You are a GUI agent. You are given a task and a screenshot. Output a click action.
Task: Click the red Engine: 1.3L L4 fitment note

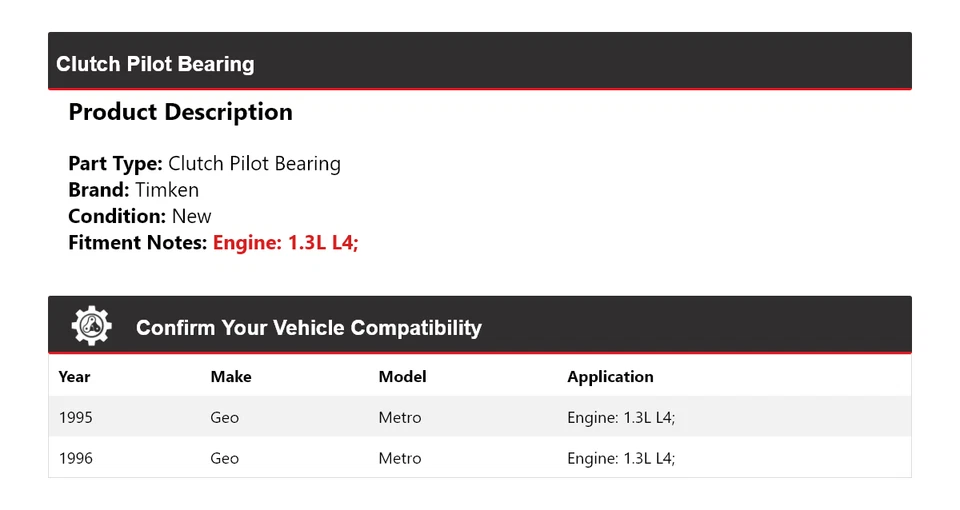[x=285, y=242]
